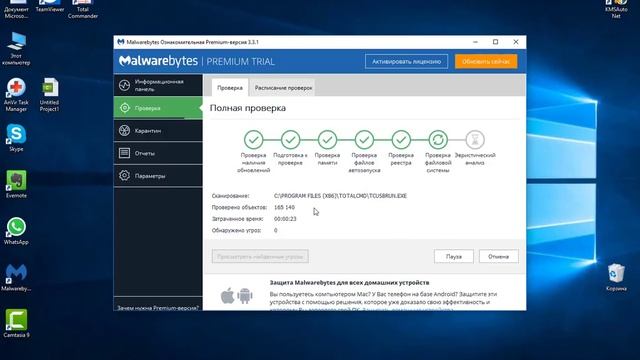The width and height of the screenshot is (640, 360).
Task: Click the Отмена button
Action: pos(499,256)
